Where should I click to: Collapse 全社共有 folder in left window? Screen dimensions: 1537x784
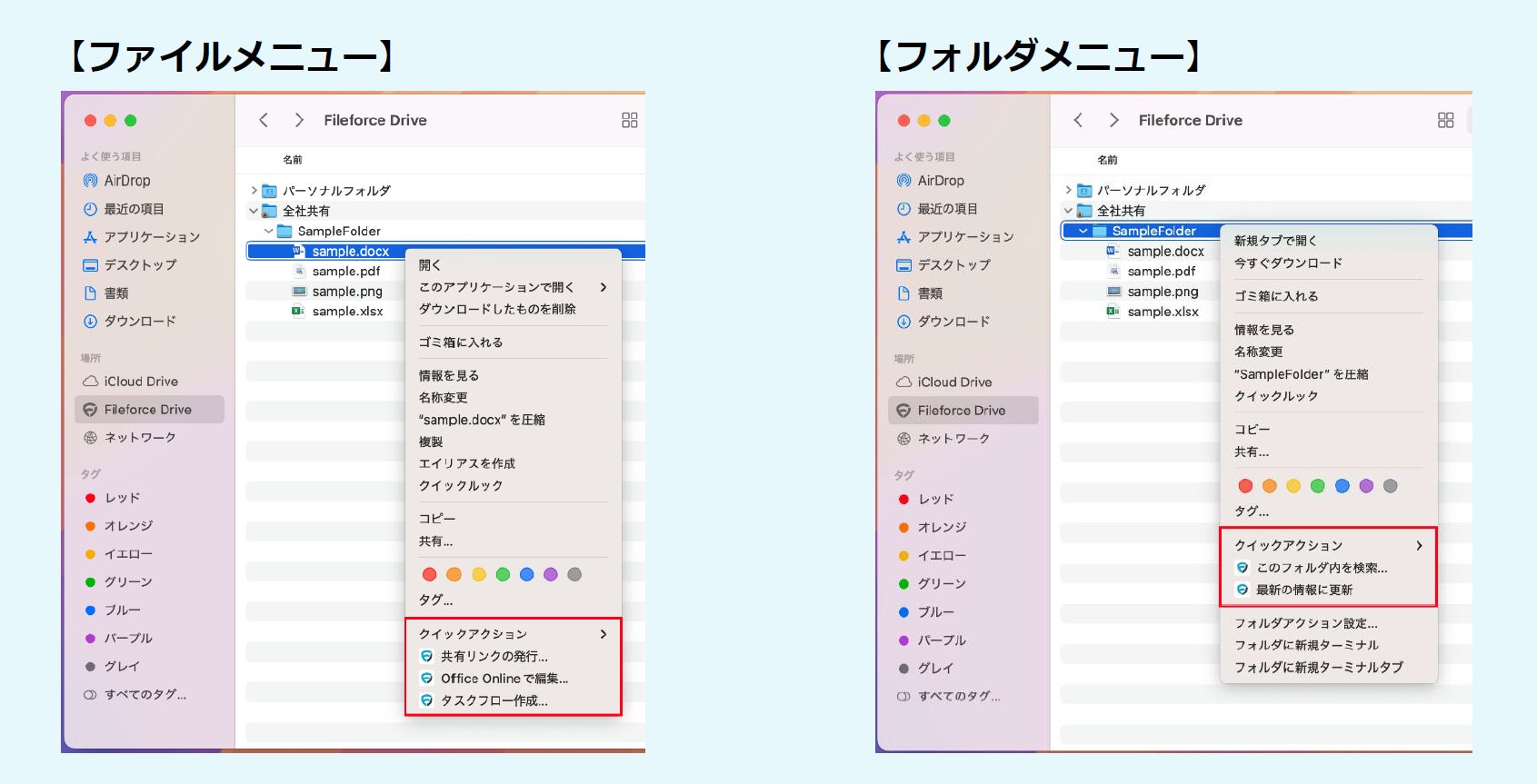[254, 211]
